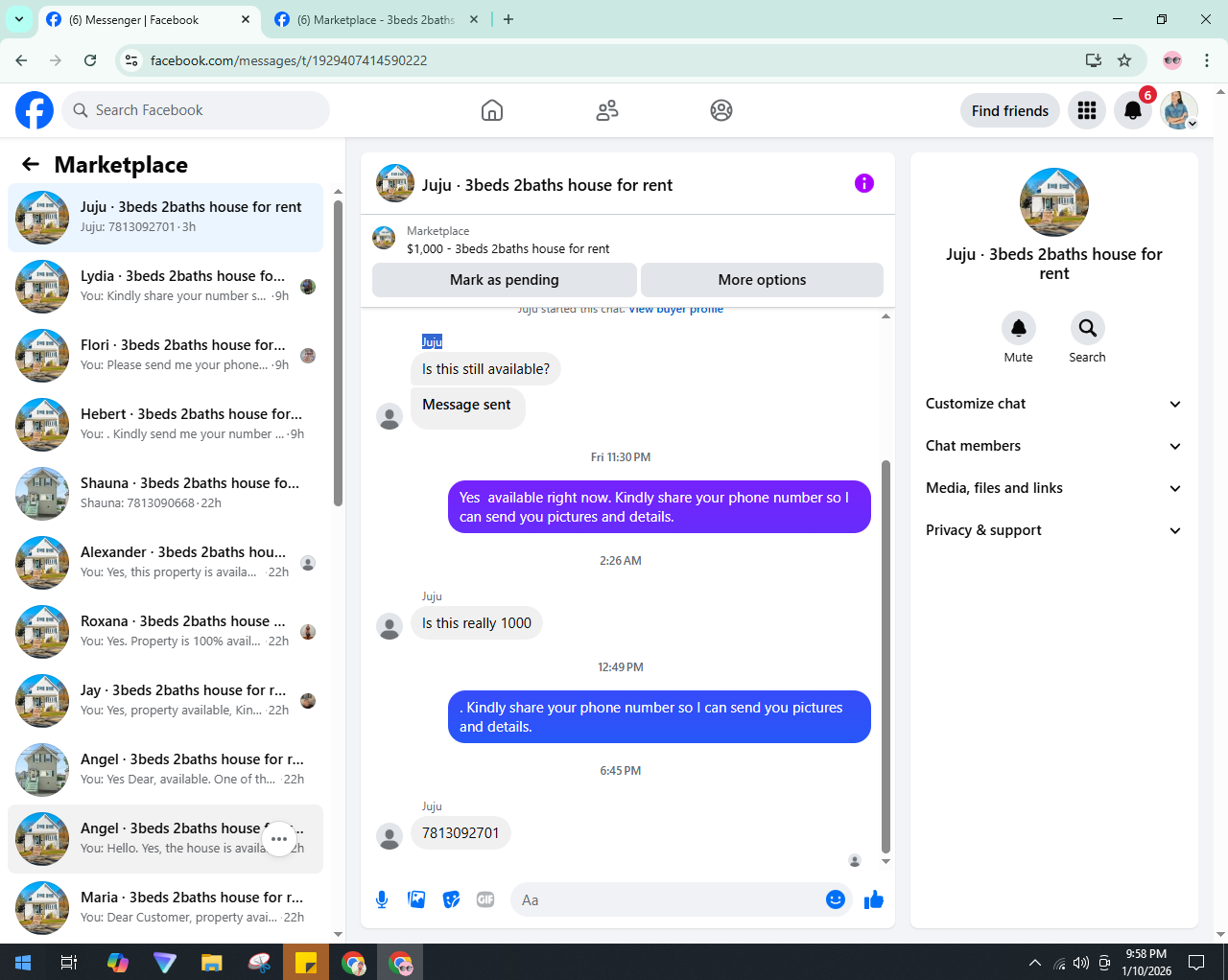Click the conversation list scrollbar

(338, 353)
